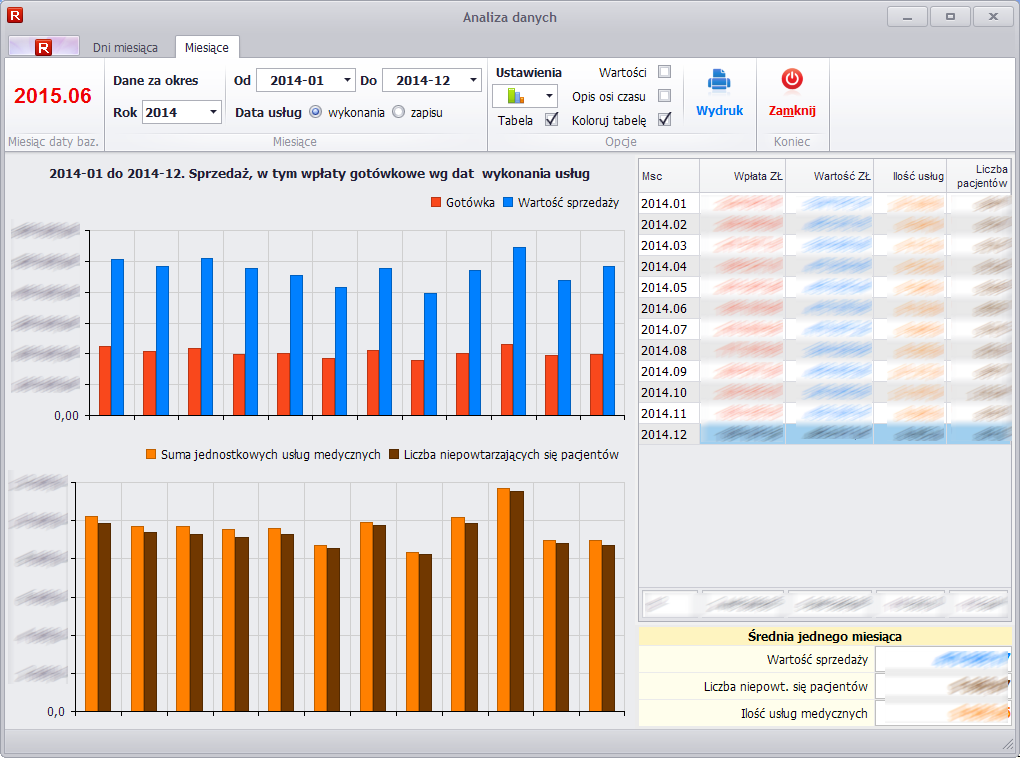The image size is (1020, 758).
Task: Toggle the Tabela checkbox
Action: click(x=551, y=120)
